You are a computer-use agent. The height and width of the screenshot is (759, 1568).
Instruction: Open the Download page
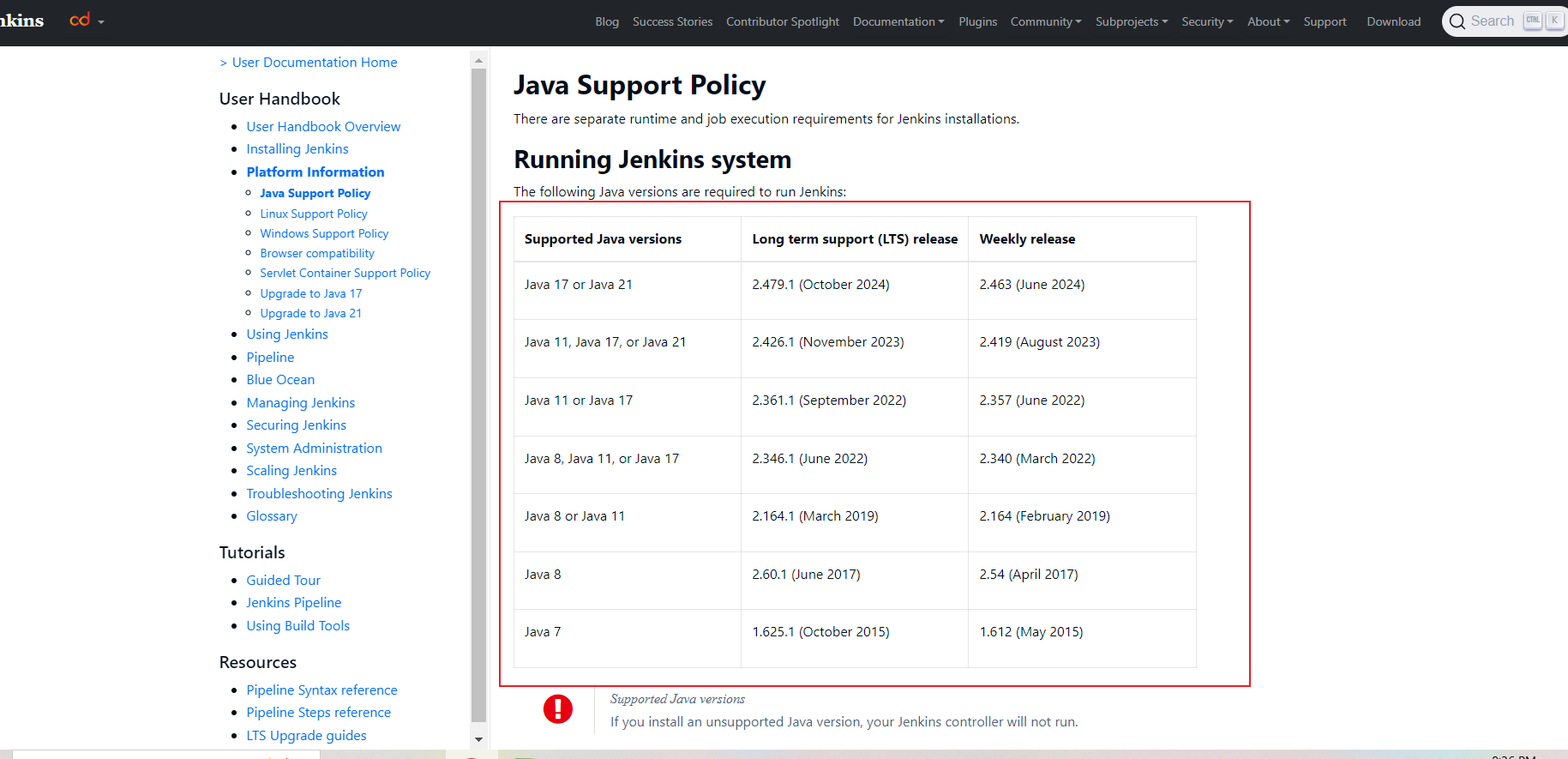1393,21
